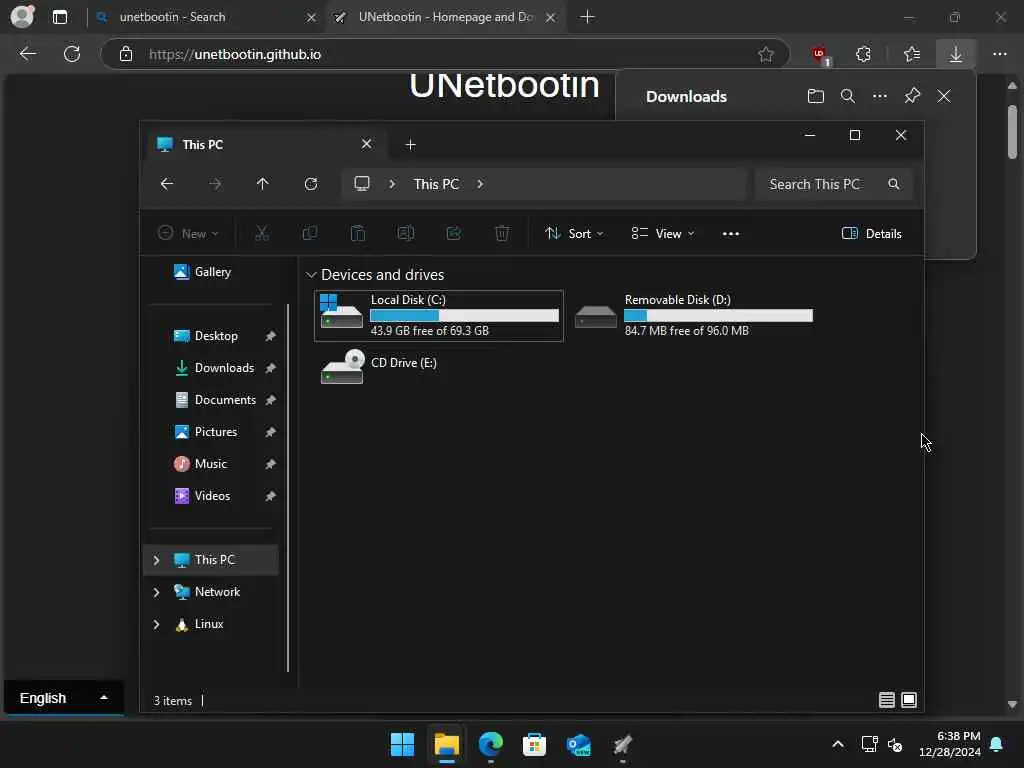Open a new Edge browser tab
This screenshot has width=1024, height=768.
point(587,17)
